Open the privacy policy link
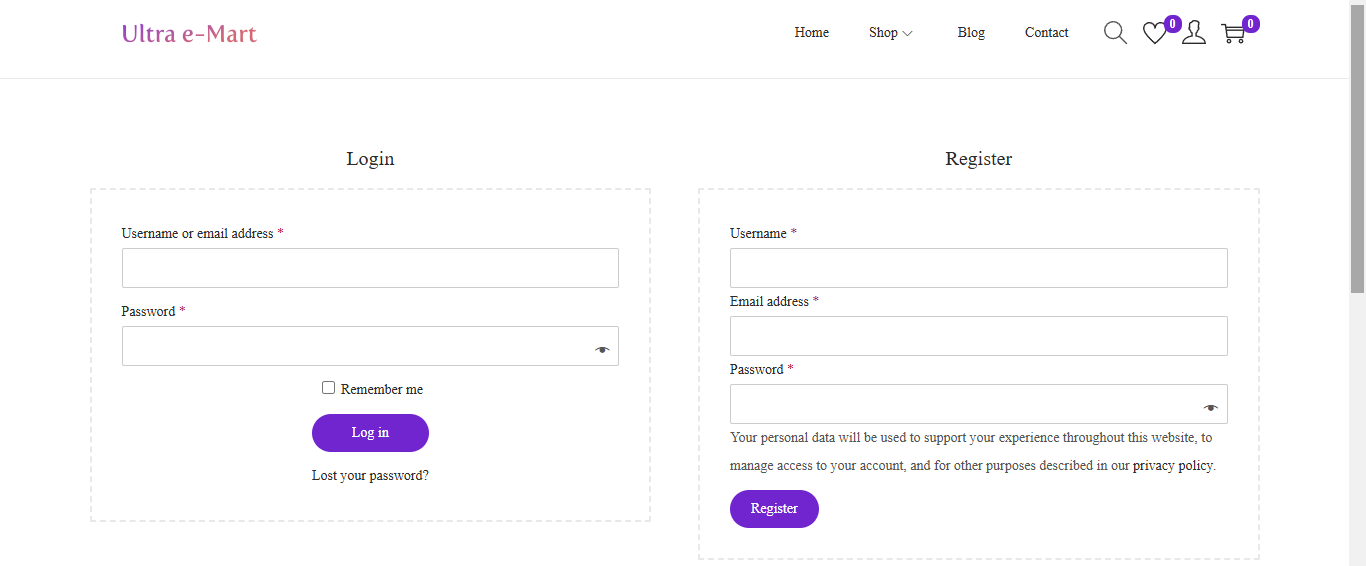The width and height of the screenshot is (1366, 566). click(1173, 466)
